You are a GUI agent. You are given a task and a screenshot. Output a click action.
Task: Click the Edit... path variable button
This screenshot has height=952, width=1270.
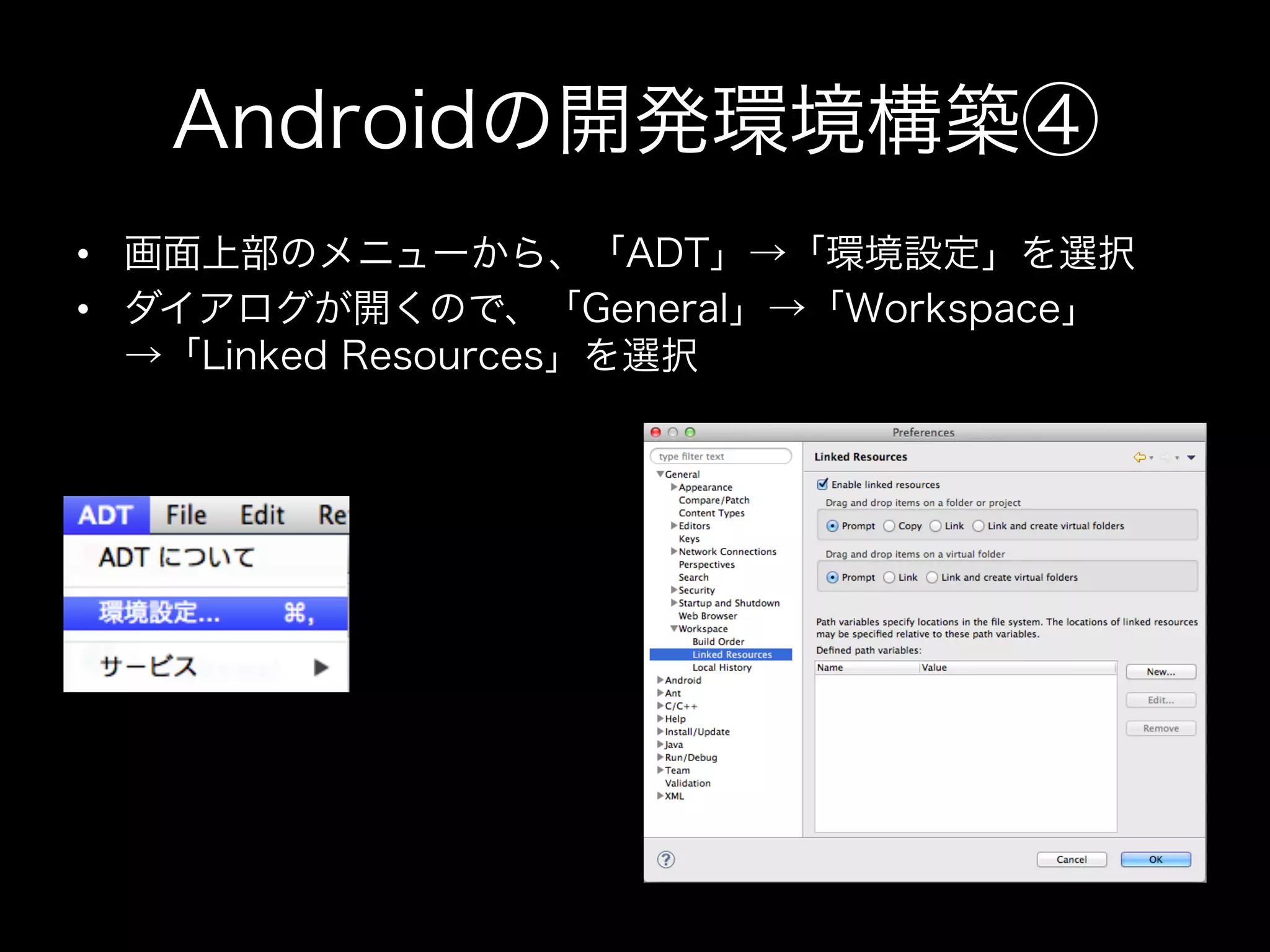[x=1161, y=700]
